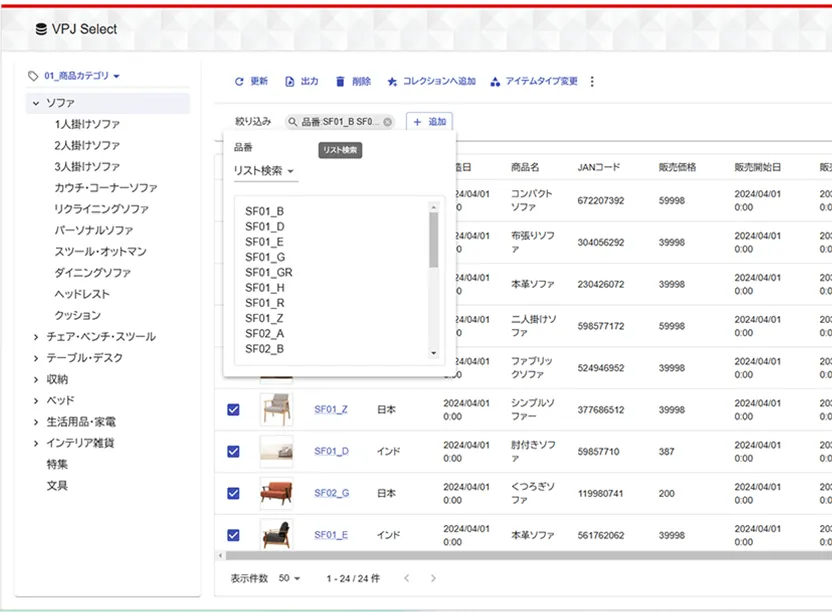Click the 追加 filter button
The height and width of the screenshot is (612, 832).
[x=429, y=121]
